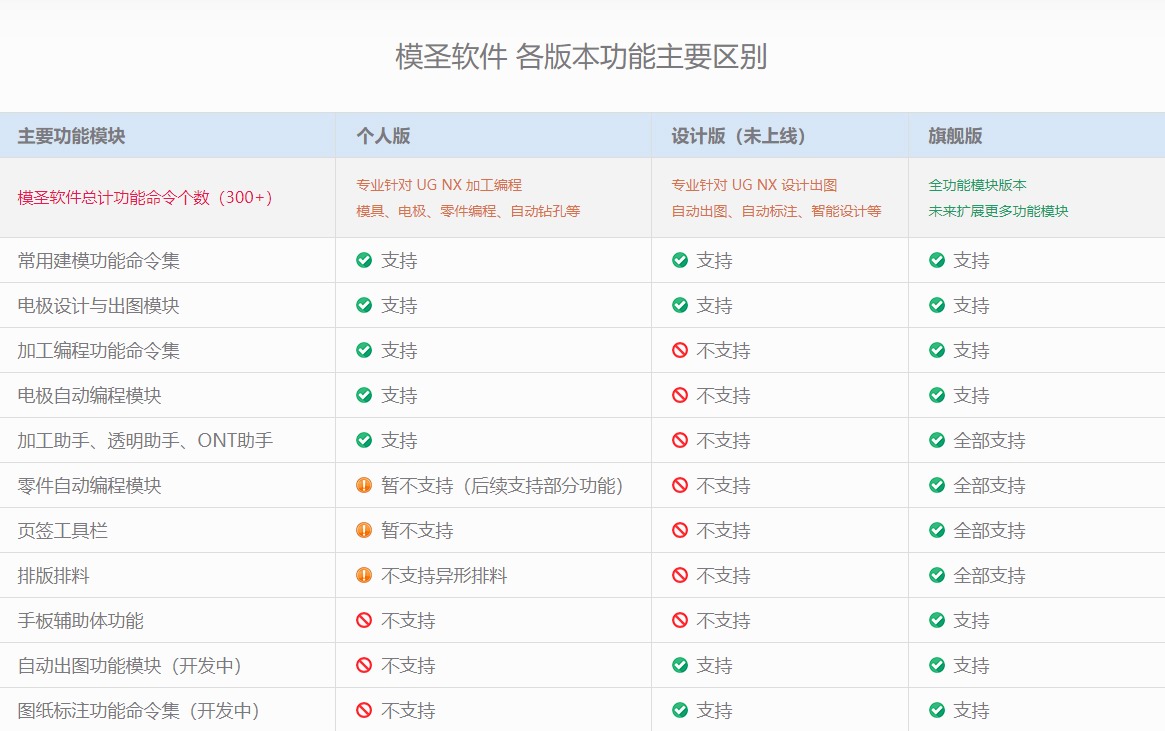Click the 模圣软件总计功能命令个数（300+）text
This screenshot has height=731, width=1165.
(146, 197)
